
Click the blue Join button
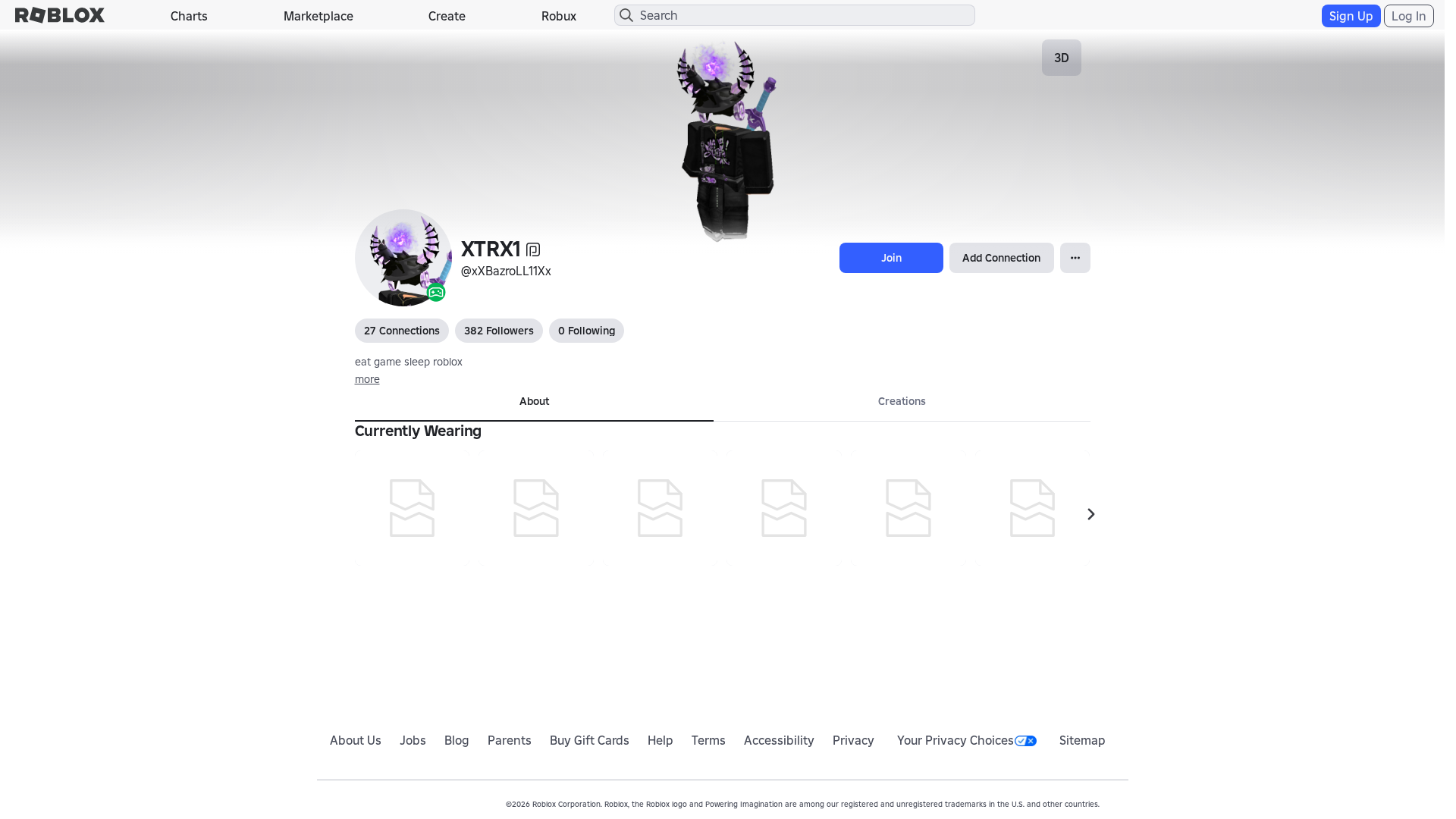[891, 258]
